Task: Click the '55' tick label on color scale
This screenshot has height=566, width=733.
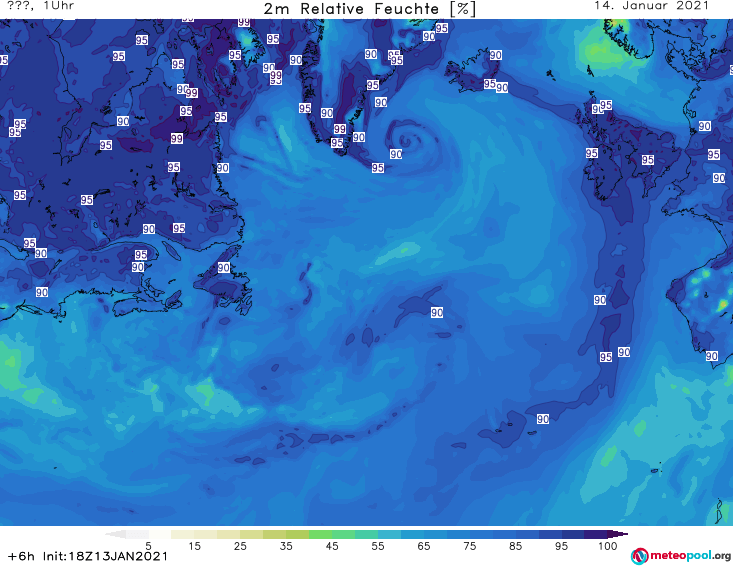Action: point(378,546)
